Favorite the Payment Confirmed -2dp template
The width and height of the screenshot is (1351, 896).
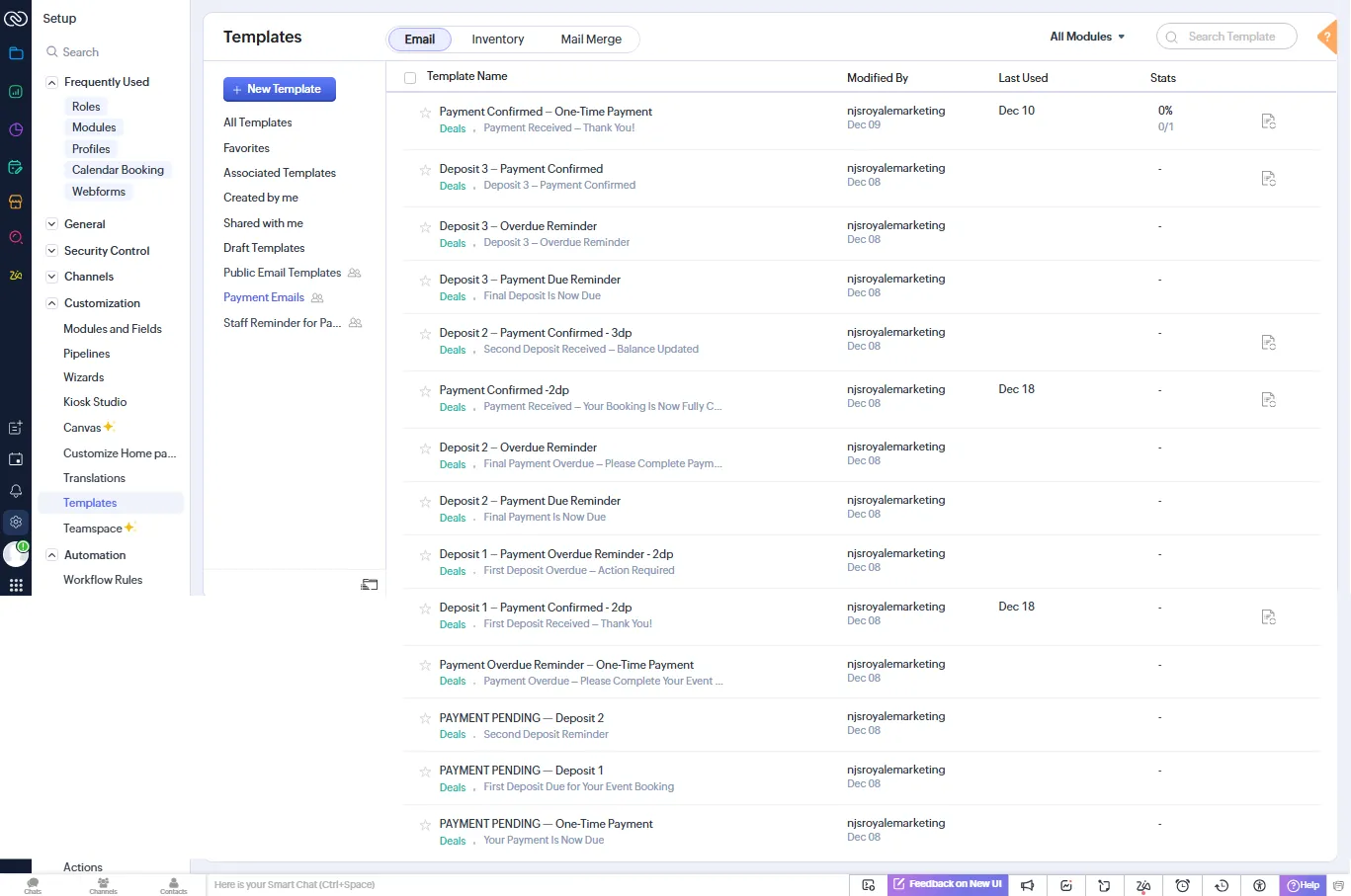(425, 391)
